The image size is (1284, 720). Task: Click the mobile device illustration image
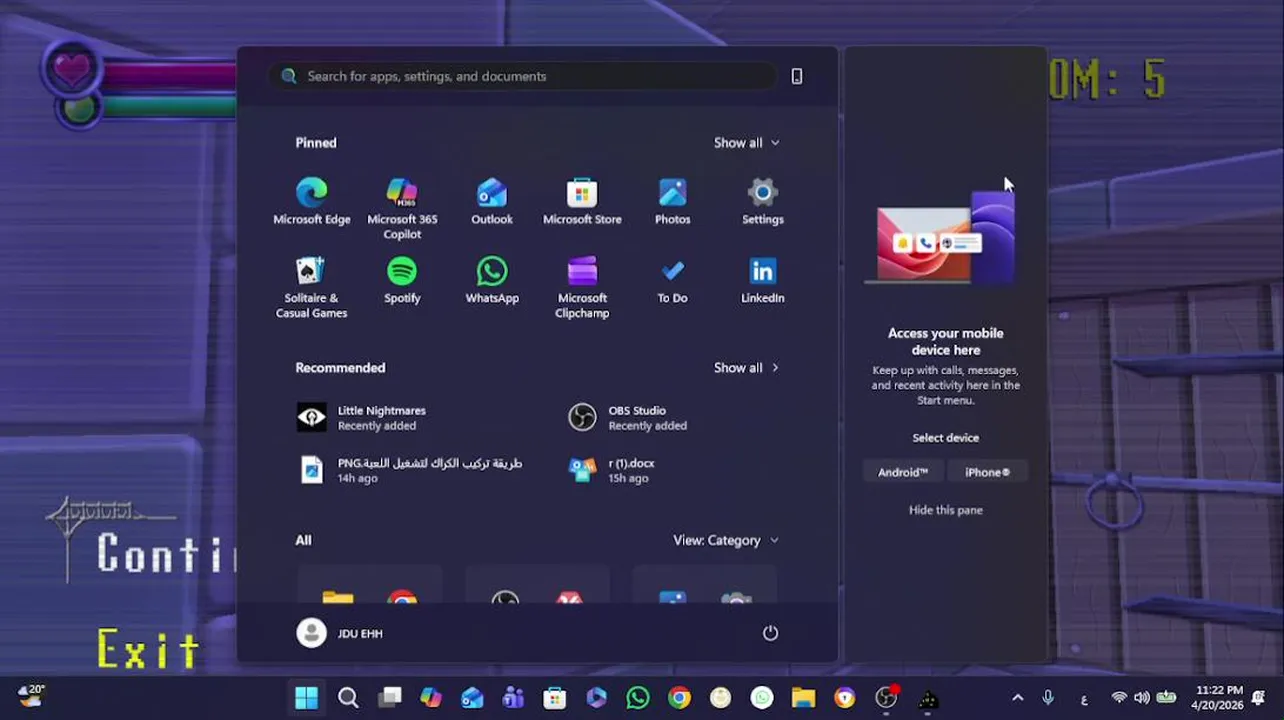pos(940,240)
